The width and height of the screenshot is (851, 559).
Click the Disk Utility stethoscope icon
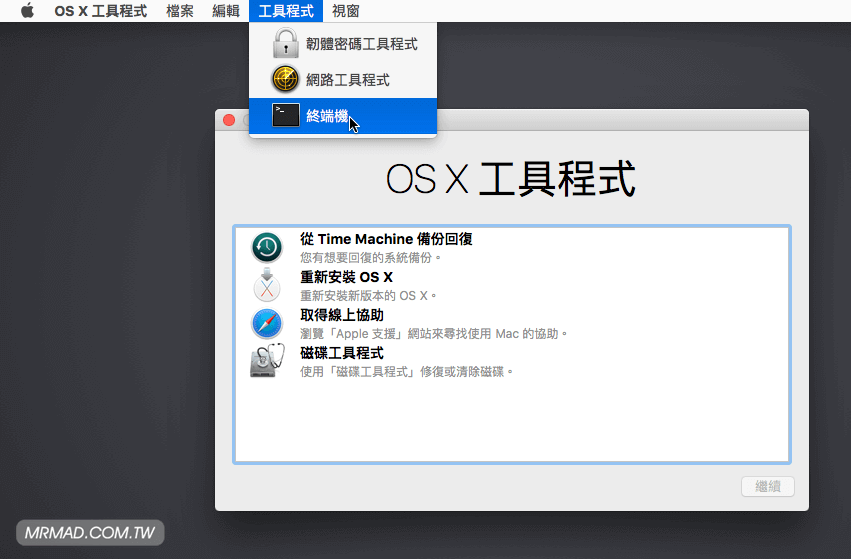pos(267,360)
